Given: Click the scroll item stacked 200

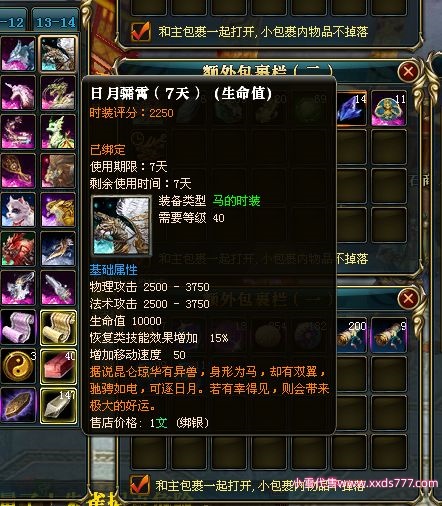Looking at the screenshot, I should [351, 335].
